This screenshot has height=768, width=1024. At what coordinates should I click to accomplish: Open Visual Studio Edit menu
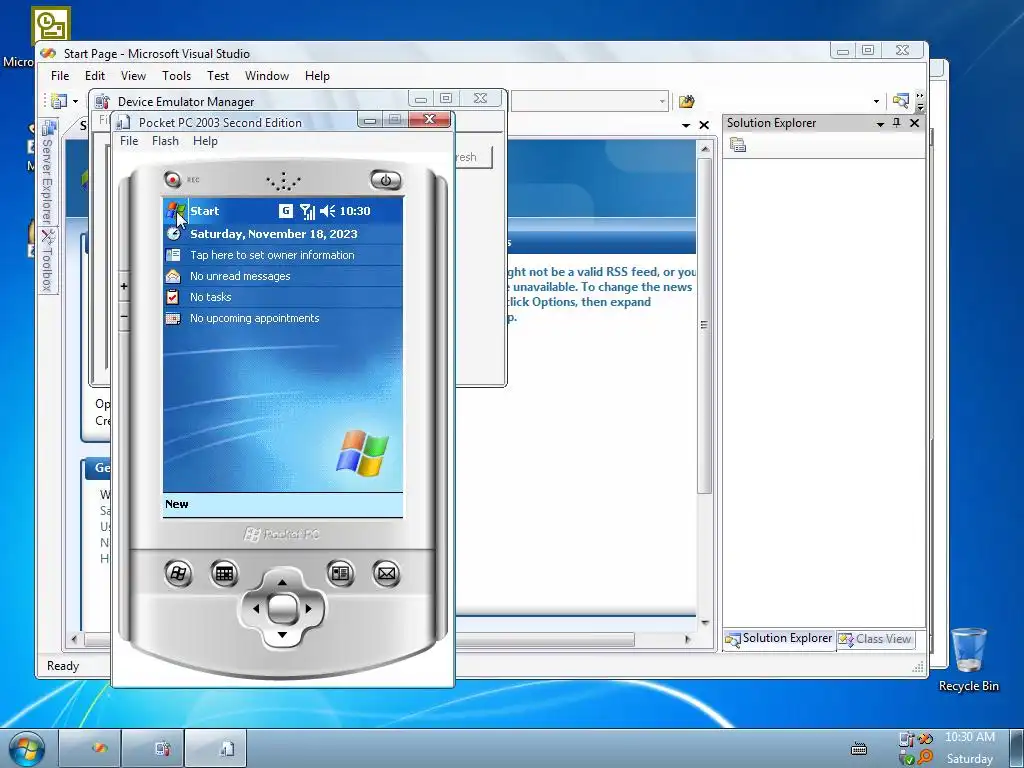click(x=95, y=76)
